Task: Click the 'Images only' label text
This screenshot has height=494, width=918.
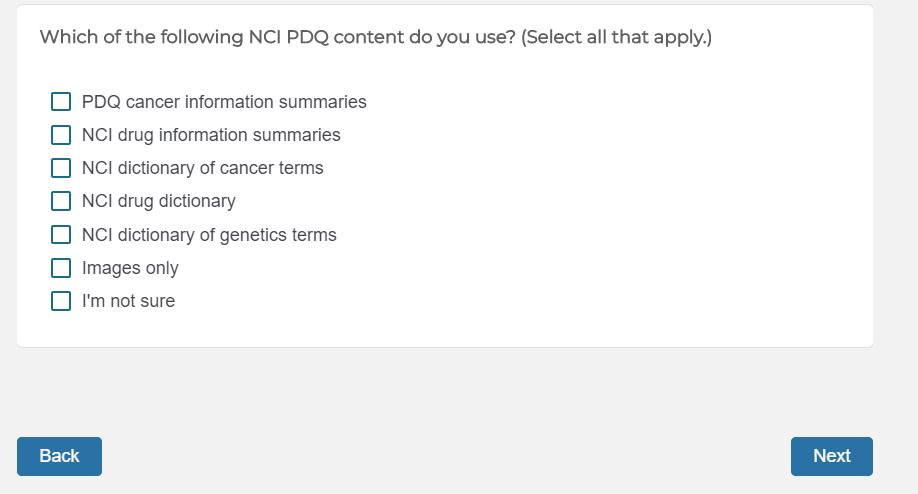Action: coord(130,268)
